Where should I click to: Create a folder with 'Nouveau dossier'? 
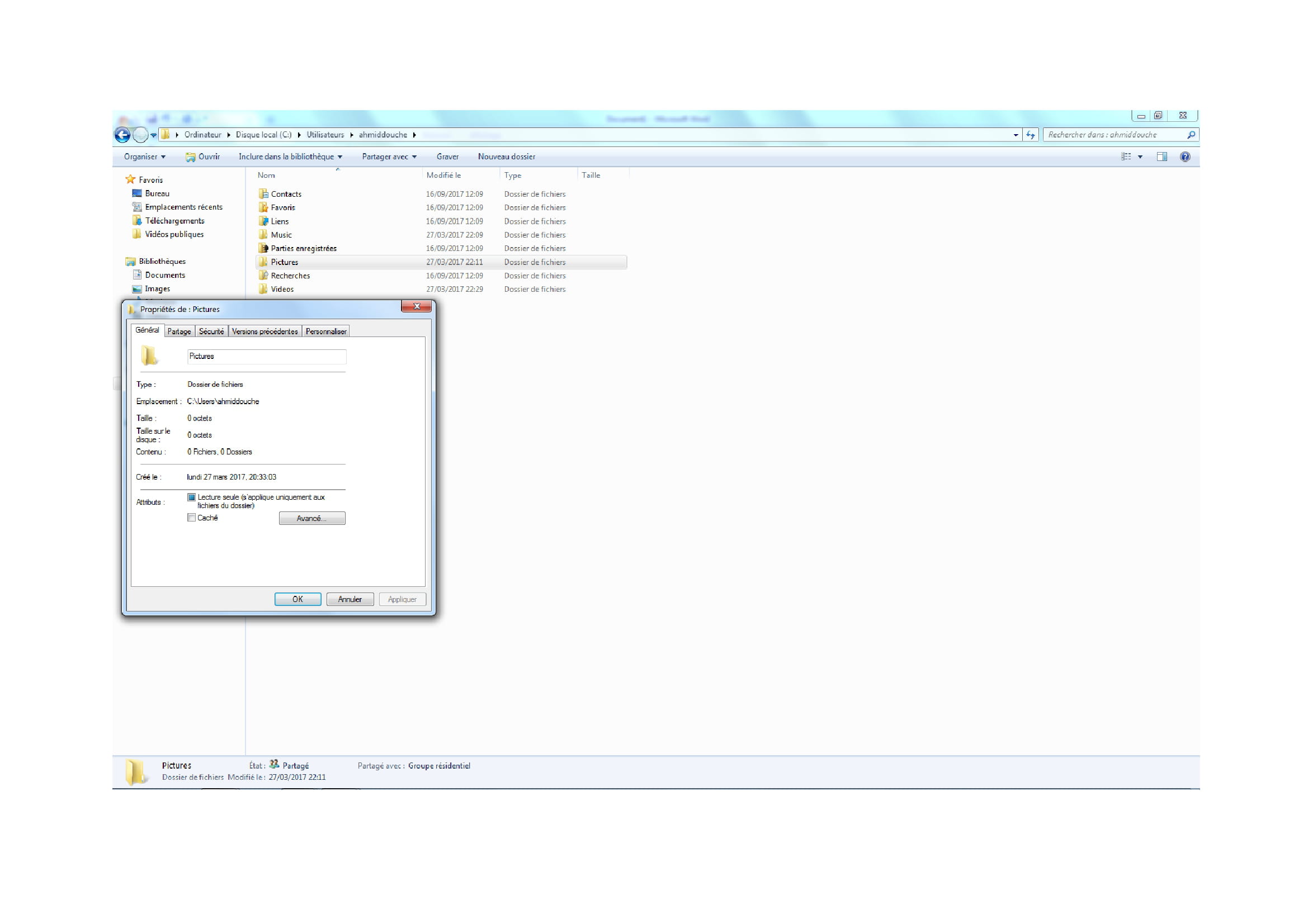click(x=507, y=157)
